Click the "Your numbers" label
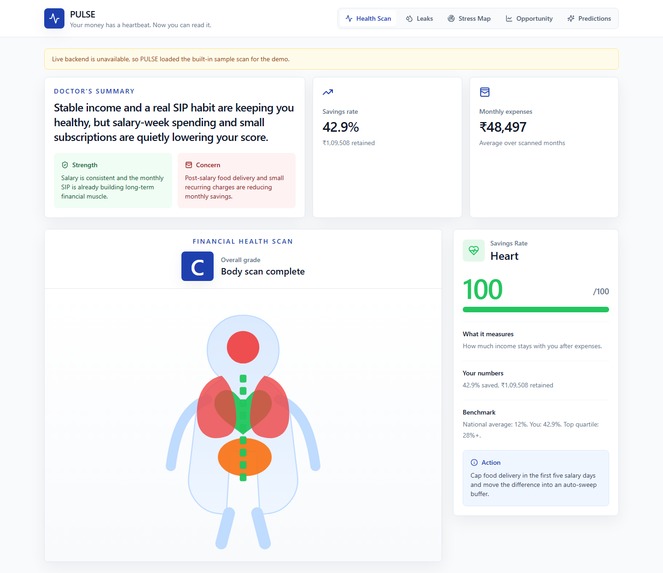 483,373
